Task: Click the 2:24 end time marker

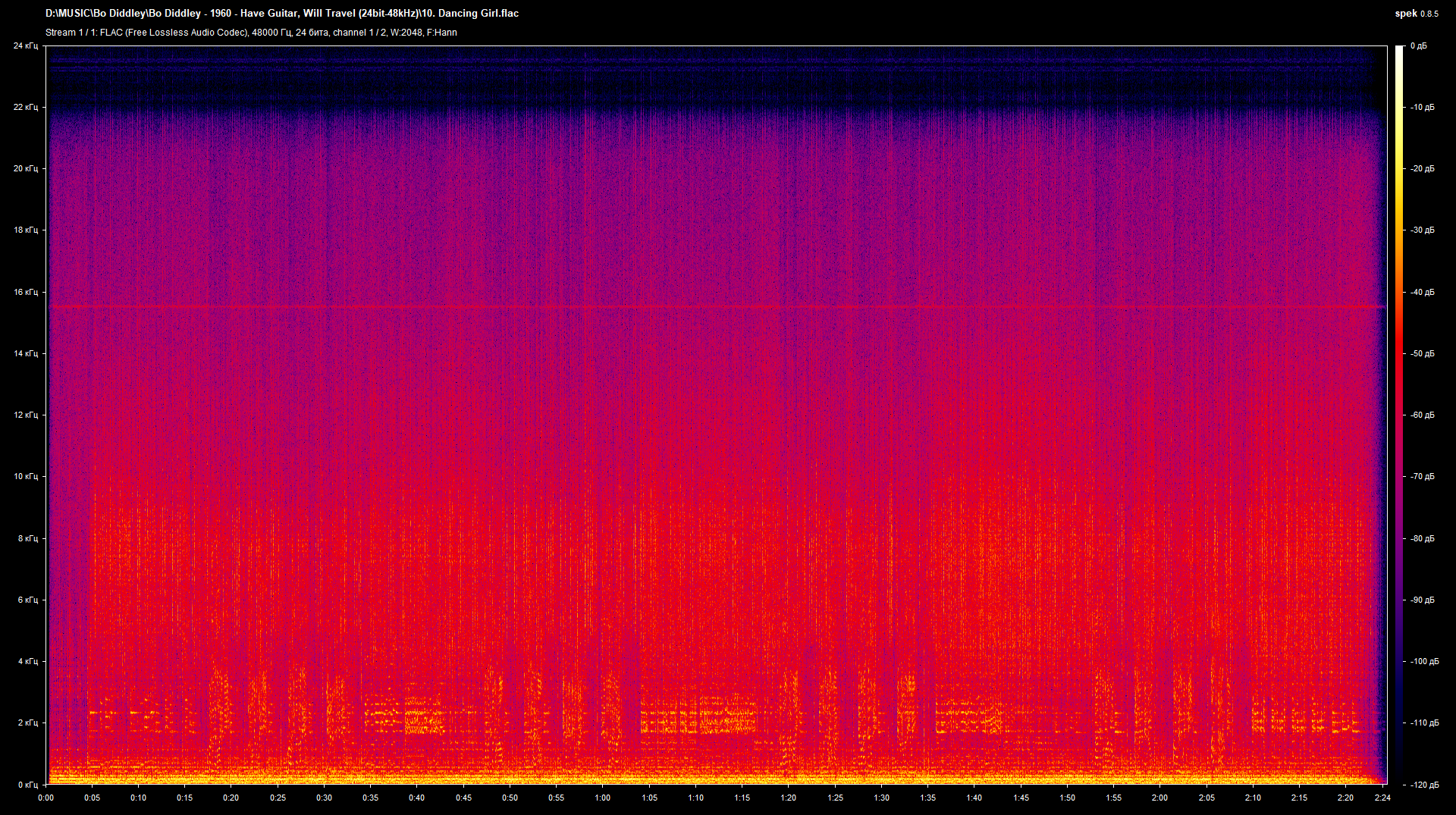Action: click(1382, 798)
